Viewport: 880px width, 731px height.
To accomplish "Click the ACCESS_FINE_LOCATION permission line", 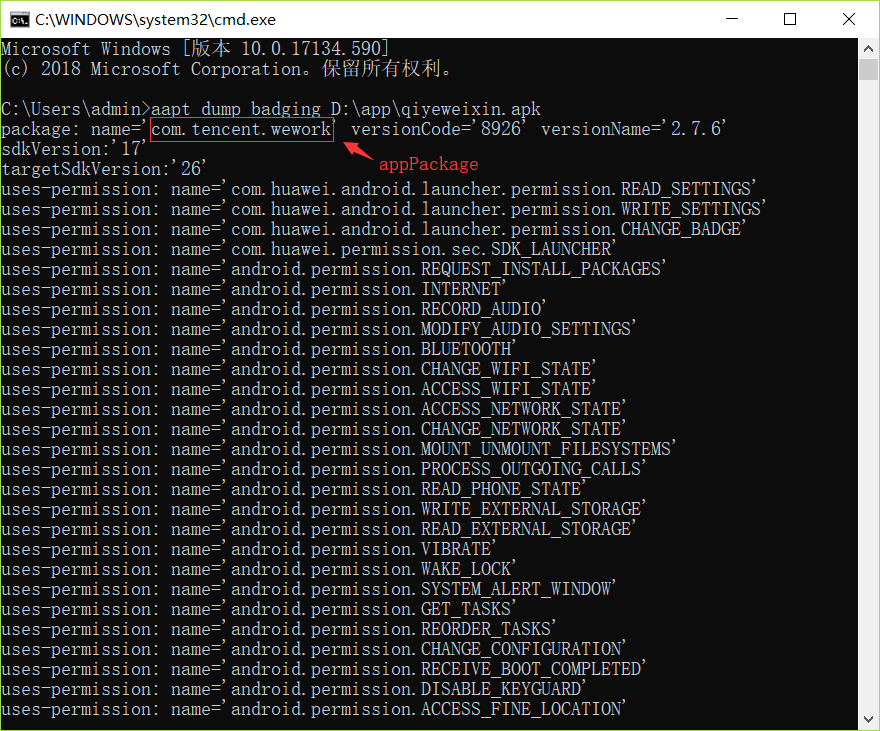I will [x=313, y=709].
